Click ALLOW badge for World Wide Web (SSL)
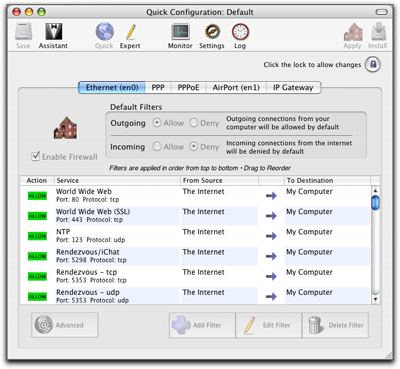 point(37,216)
